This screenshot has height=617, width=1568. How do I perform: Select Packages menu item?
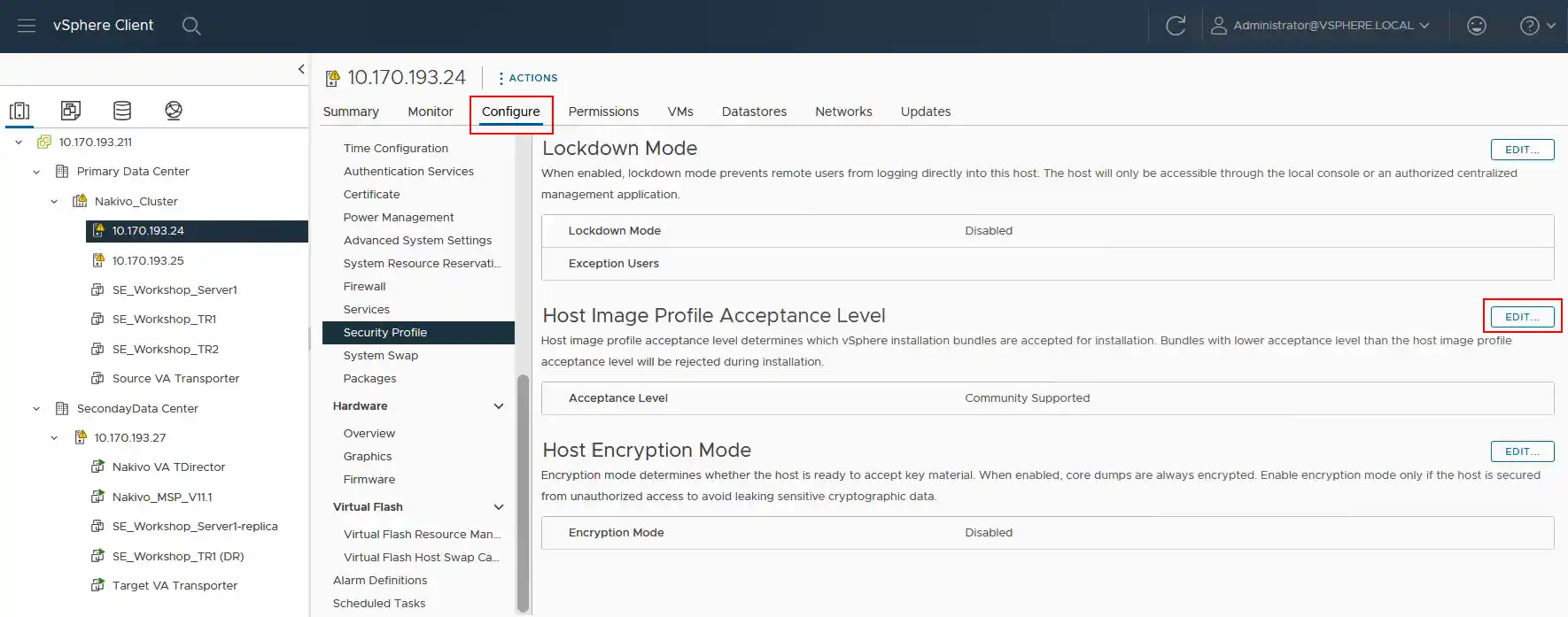[369, 379]
